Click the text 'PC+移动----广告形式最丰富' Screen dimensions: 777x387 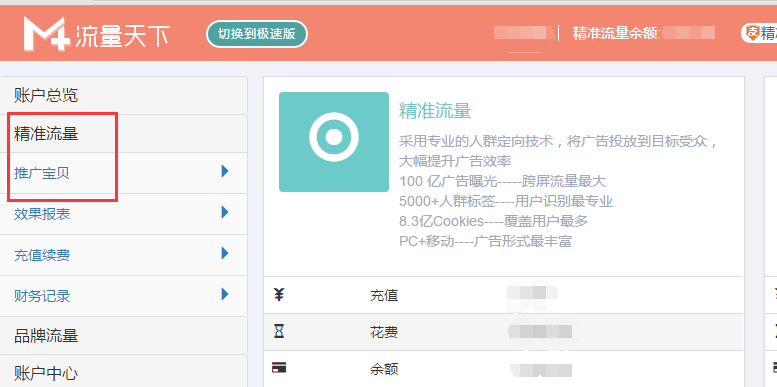click(x=486, y=241)
